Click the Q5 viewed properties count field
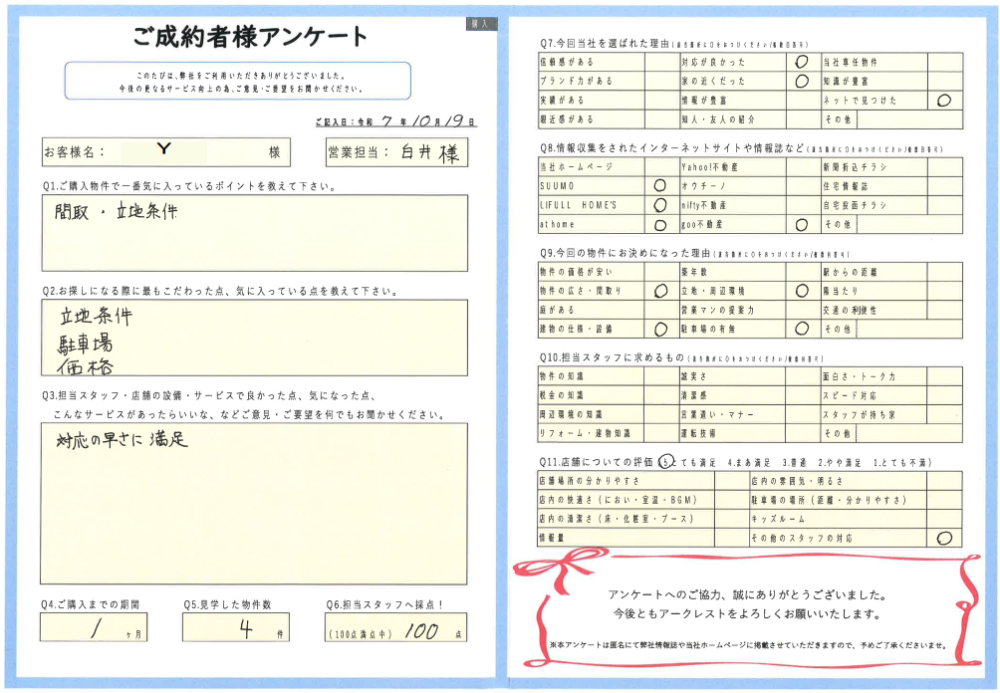This screenshot has width=1000, height=693. click(x=235, y=628)
